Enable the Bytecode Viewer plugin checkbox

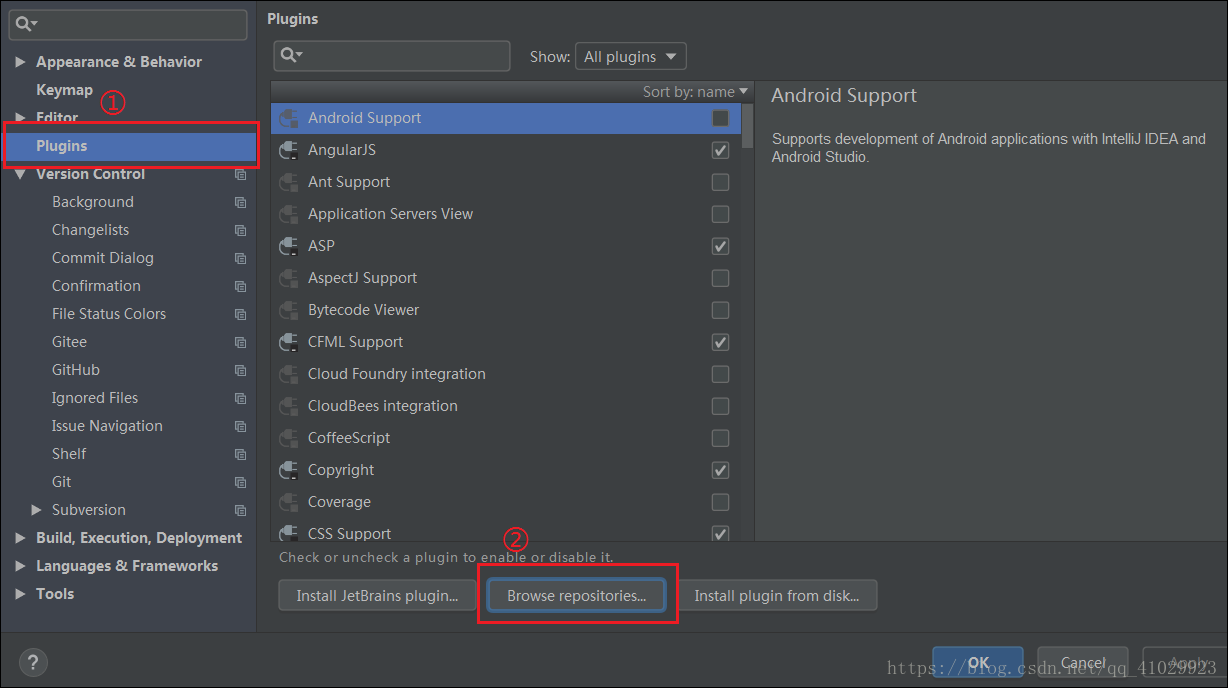(720, 310)
